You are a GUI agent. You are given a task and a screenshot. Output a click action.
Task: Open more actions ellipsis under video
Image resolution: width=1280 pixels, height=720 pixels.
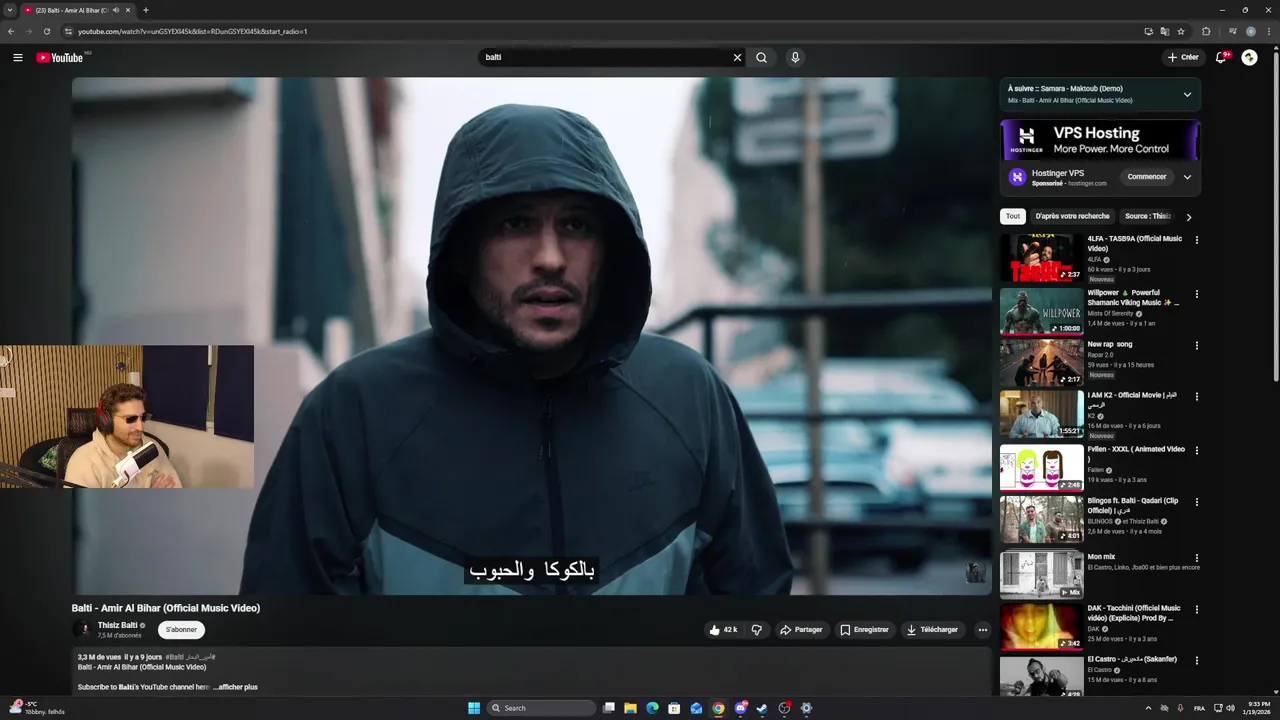click(983, 630)
